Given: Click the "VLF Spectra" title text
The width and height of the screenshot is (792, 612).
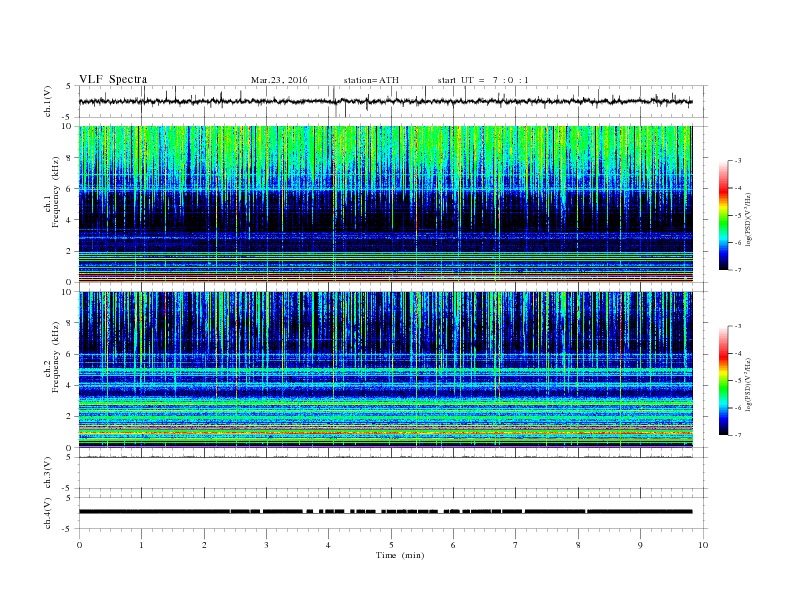Looking at the screenshot, I should [113, 79].
